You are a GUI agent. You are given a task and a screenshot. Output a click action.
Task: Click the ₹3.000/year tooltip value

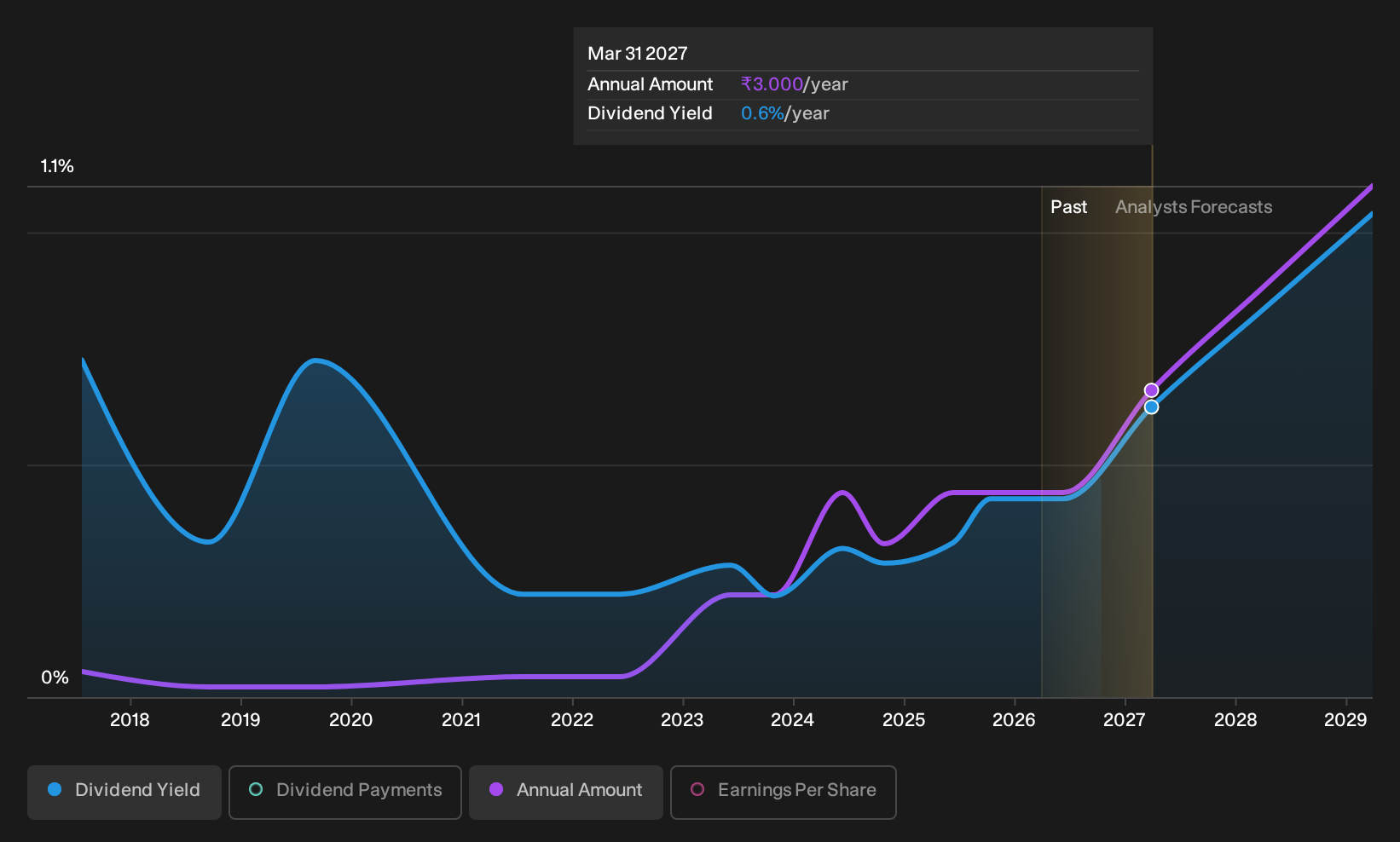pyautogui.click(x=795, y=84)
